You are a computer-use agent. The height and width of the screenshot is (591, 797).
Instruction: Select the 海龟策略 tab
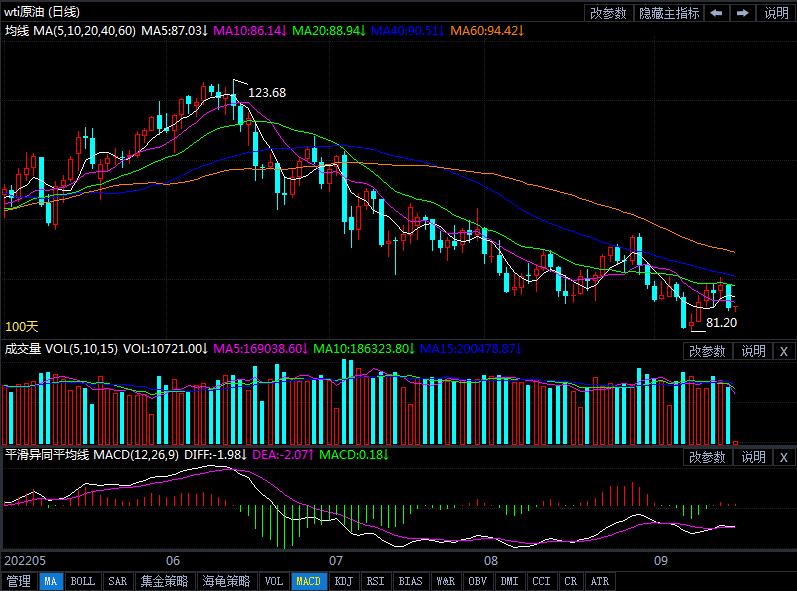227,581
